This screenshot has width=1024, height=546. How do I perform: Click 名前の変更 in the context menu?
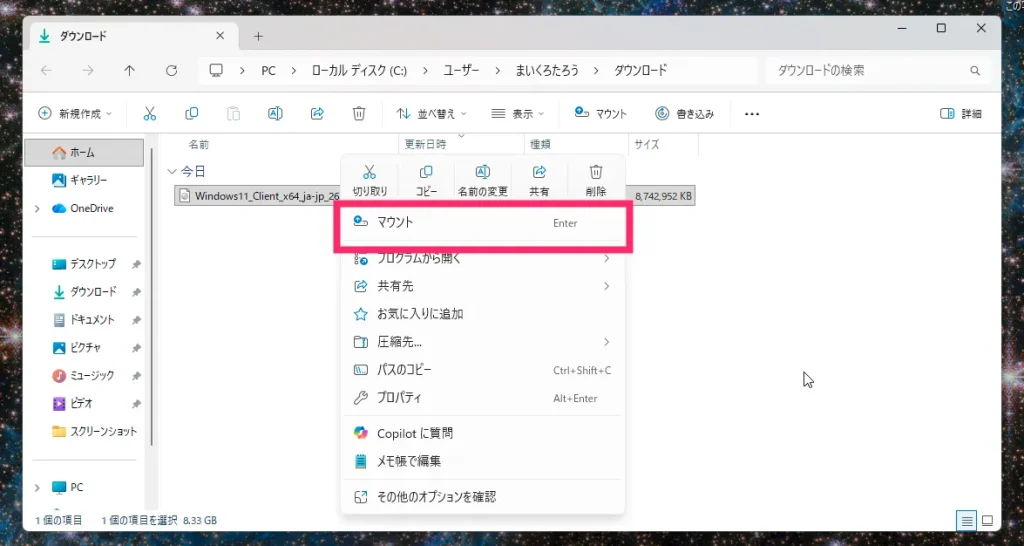pyautogui.click(x=483, y=180)
